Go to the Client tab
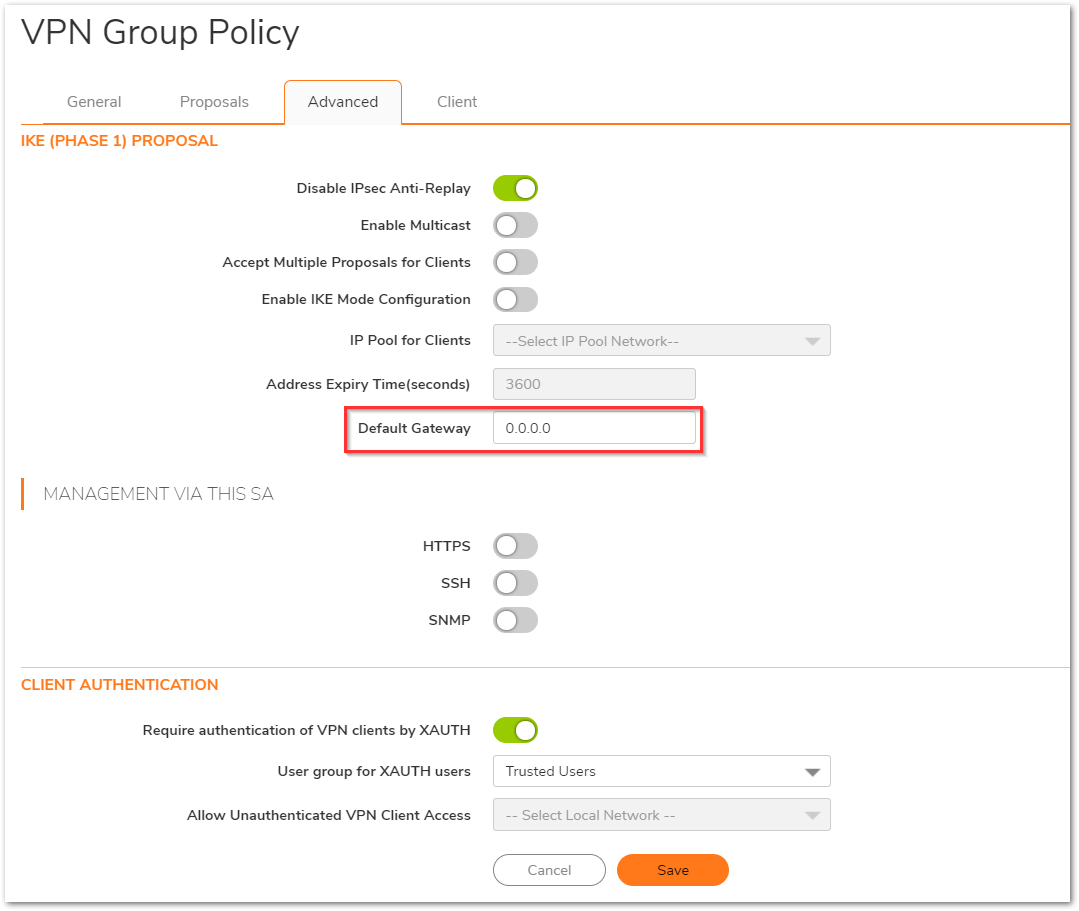This screenshot has width=1079, height=911. tap(457, 102)
